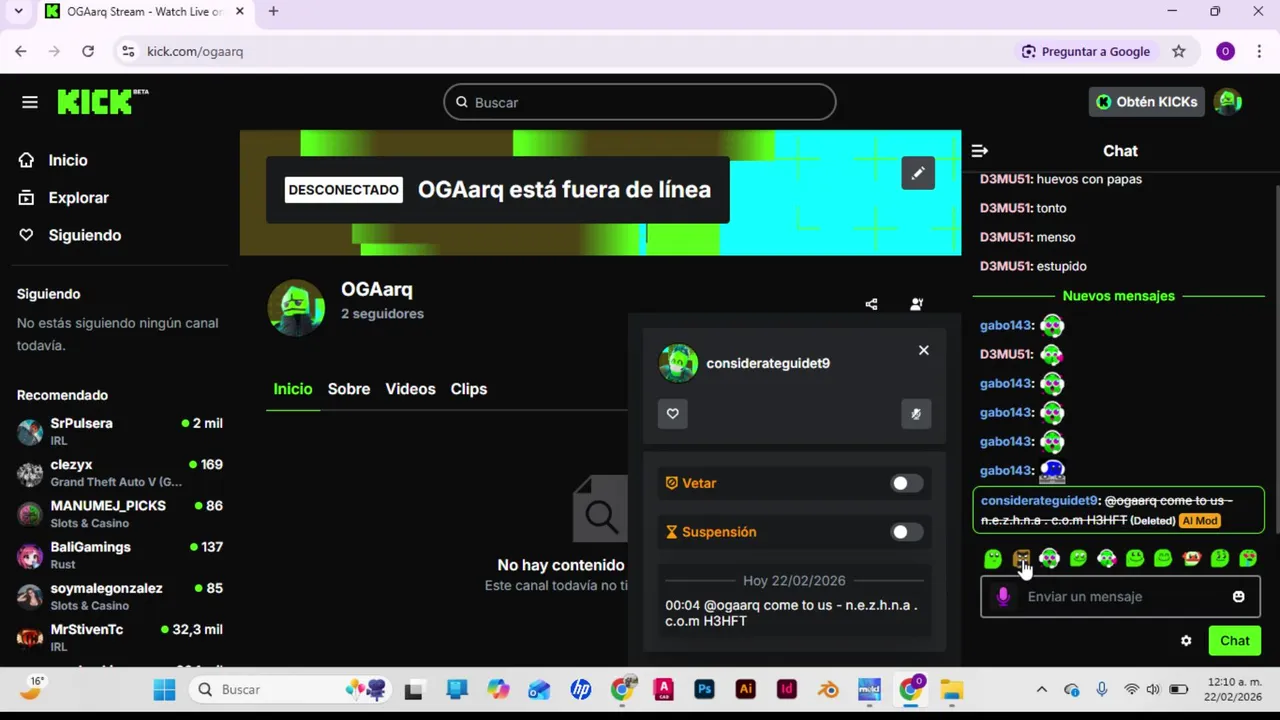Toggle the Suspensión switch
The width and height of the screenshot is (1280, 720).
tap(907, 532)
